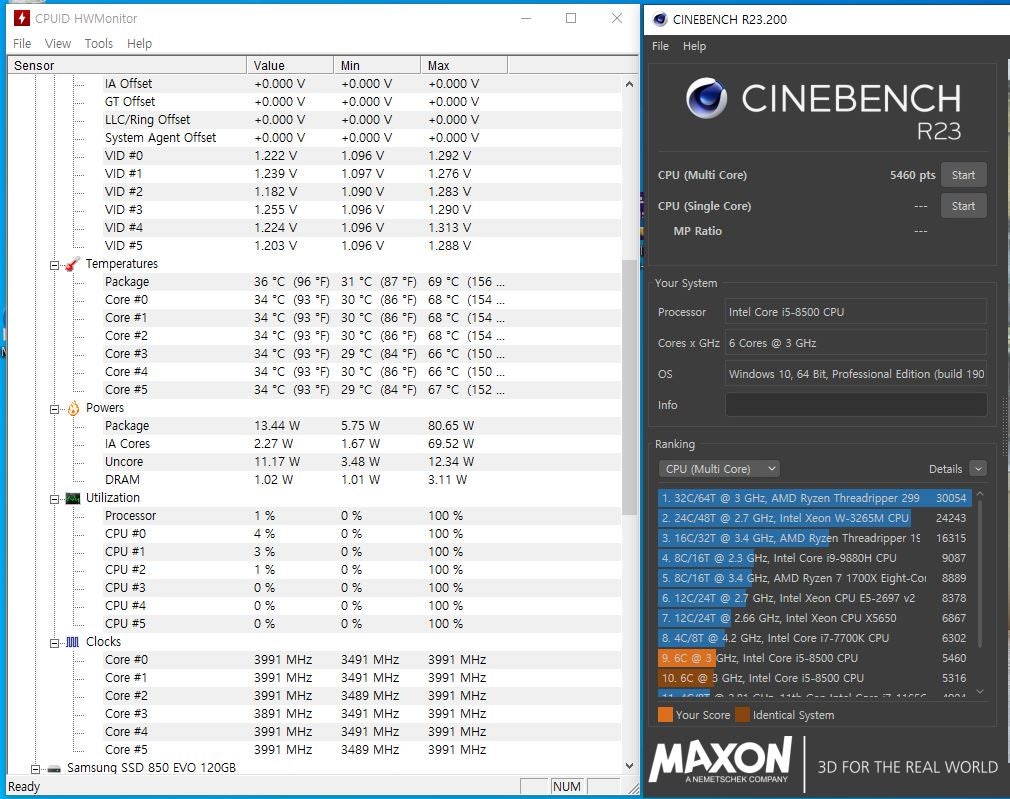The image size is (1010, 799).
Task: Click the HWMonitor scrollbar up arrow
Action: (x=629, y=84)
